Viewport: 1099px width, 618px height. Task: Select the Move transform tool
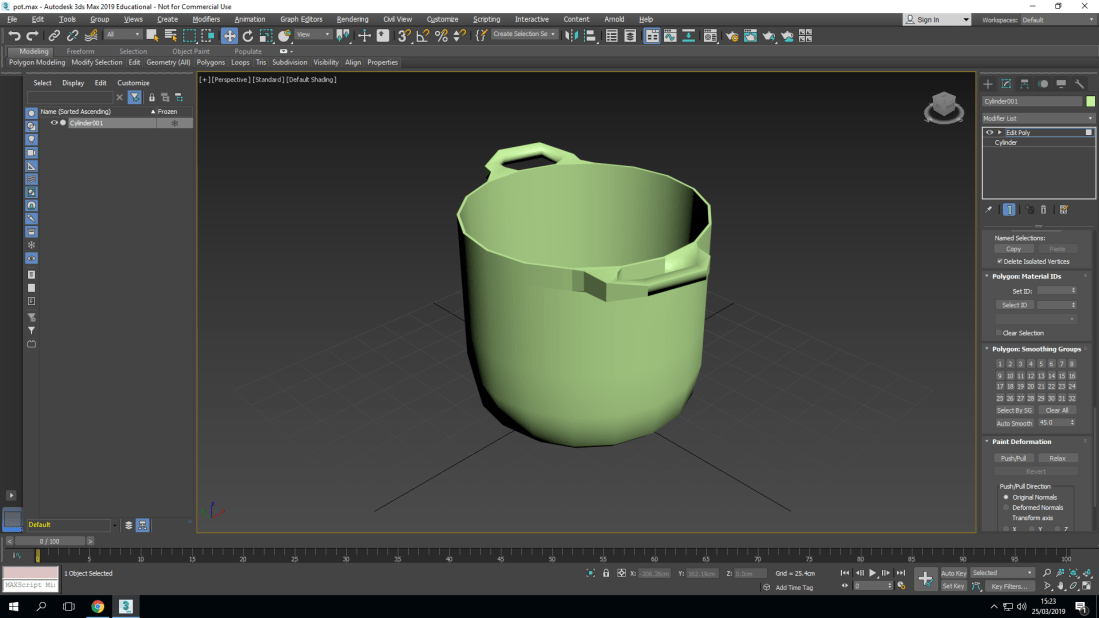click(229, 35)
